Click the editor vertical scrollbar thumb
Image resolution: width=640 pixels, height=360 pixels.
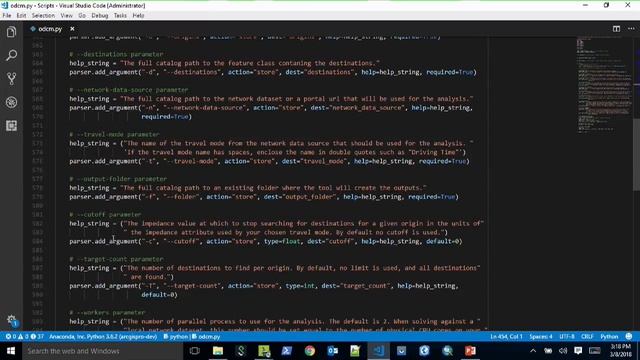pyautogui.click(x=637, y=154)
